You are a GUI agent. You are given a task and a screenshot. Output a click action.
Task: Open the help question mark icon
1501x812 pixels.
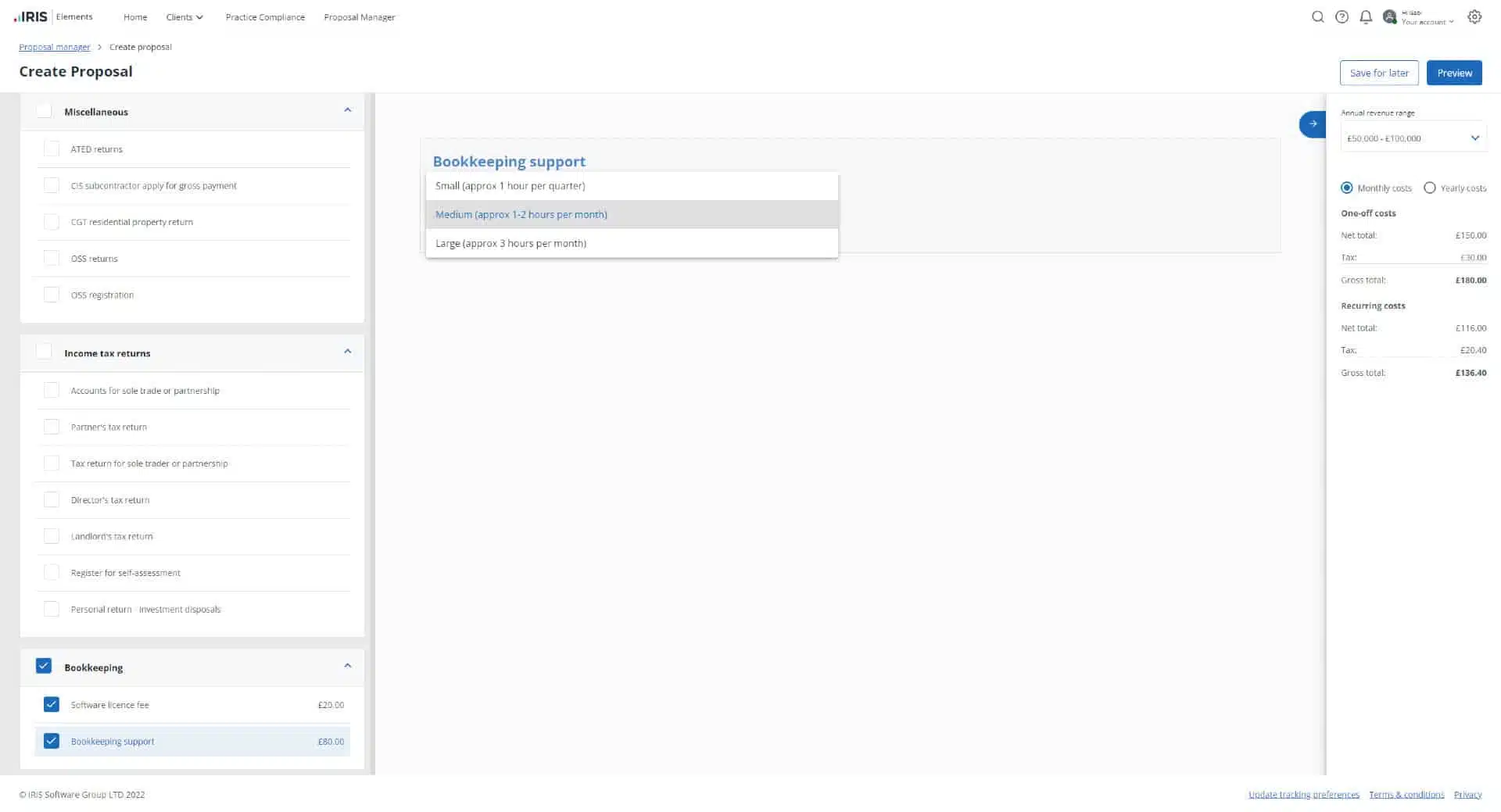pos(1342,16)
